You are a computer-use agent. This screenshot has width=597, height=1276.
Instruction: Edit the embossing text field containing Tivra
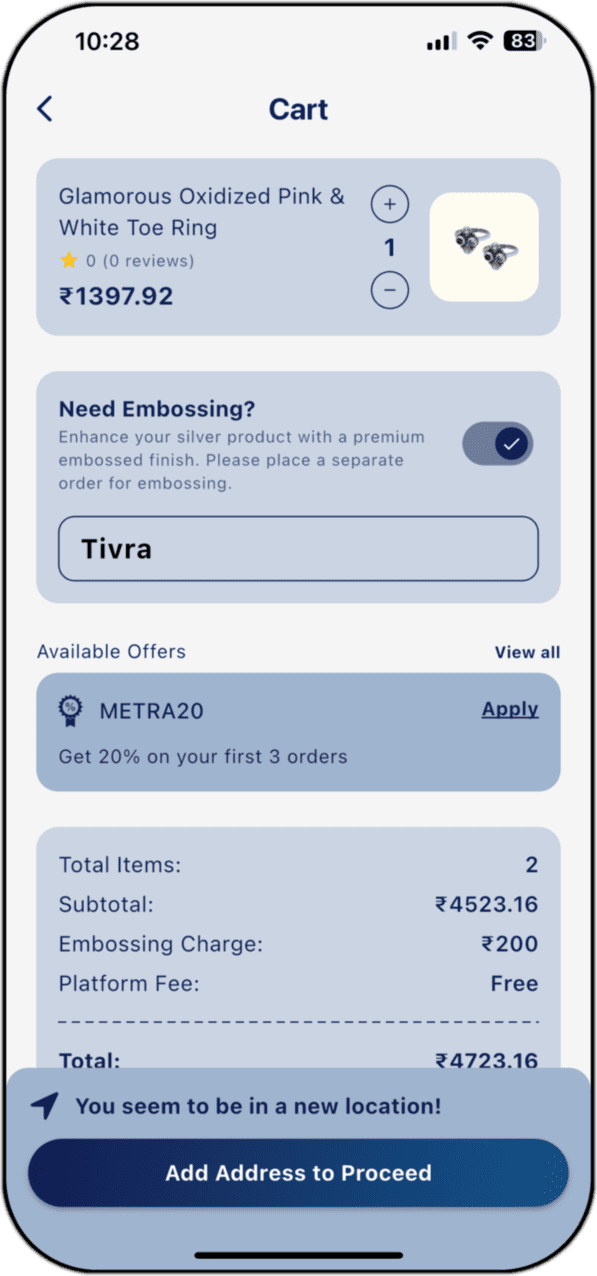click(x=298, y=549)
